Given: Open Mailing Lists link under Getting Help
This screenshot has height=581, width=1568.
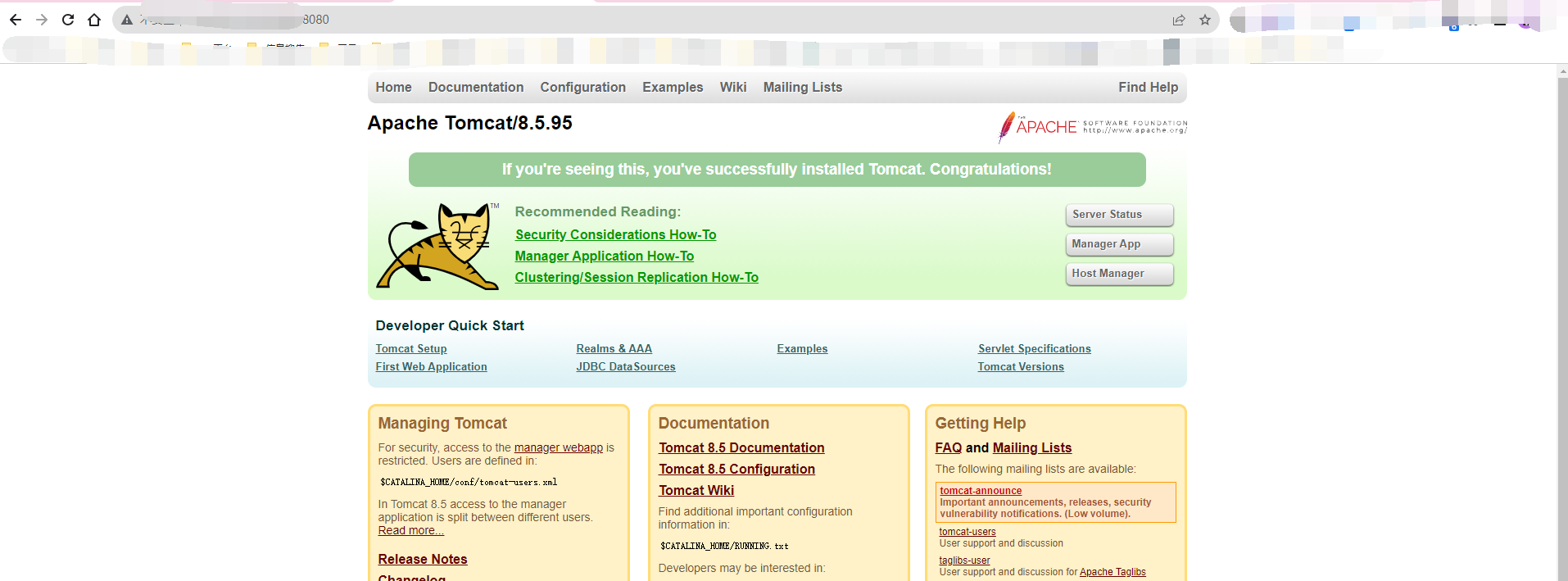Looking at the screenshot, I should tap(1032, 447).
